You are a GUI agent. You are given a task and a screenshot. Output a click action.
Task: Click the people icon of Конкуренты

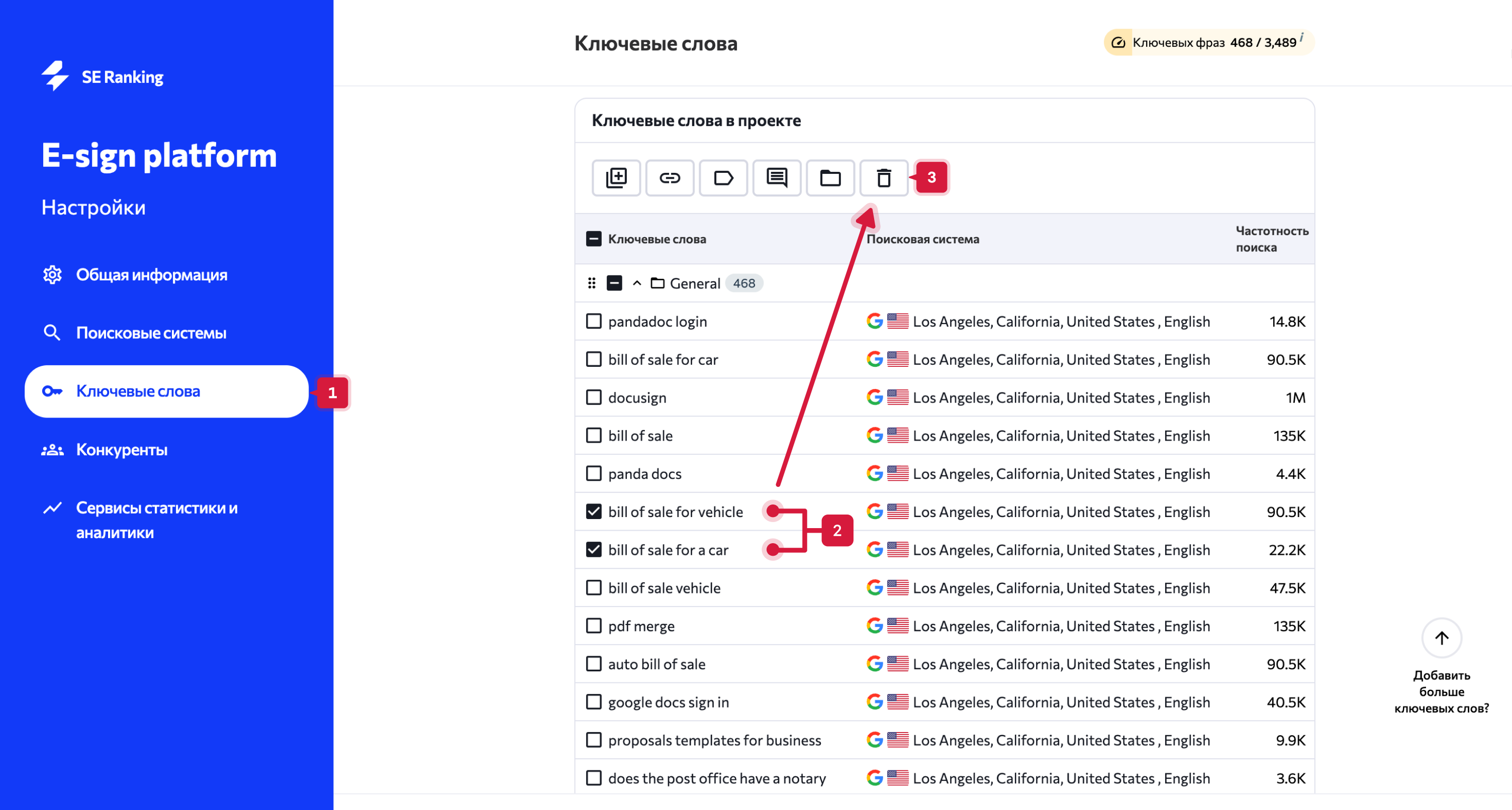point(52,450)
